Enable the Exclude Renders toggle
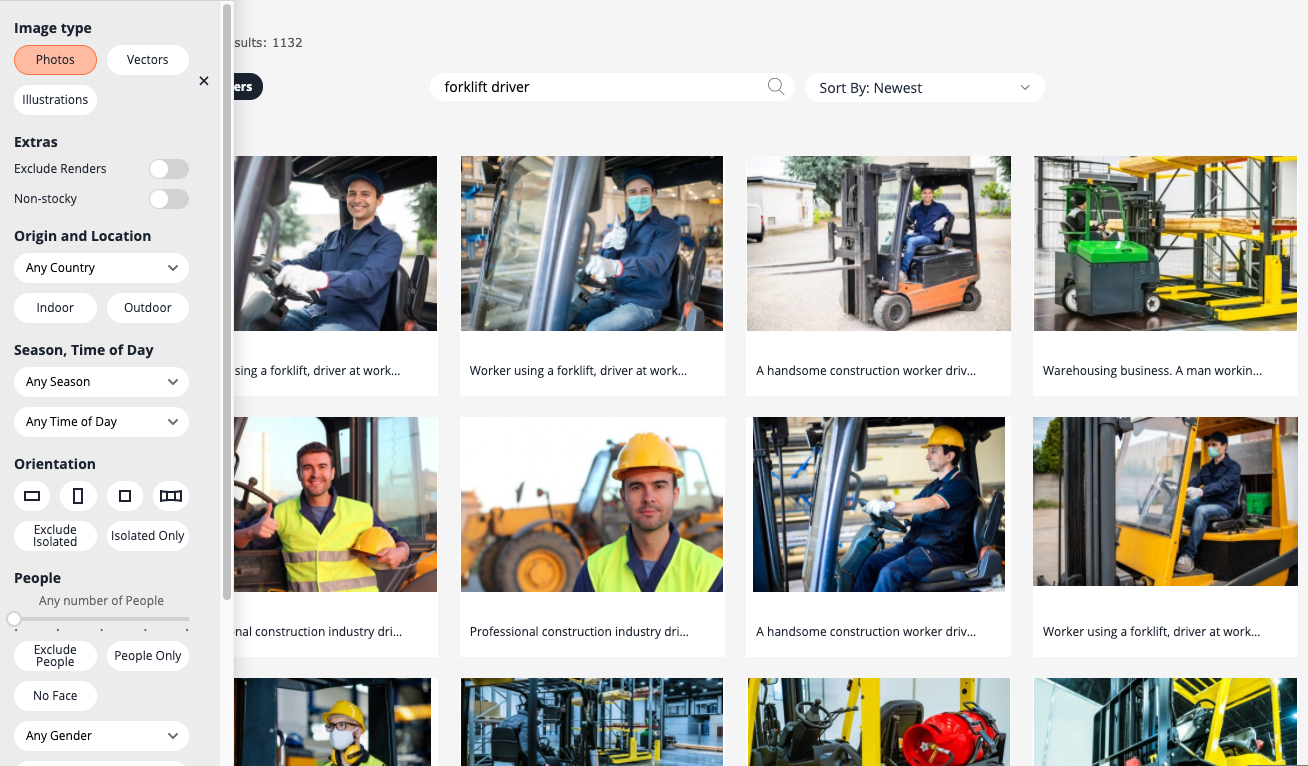Image resolution: width=1308 pixels, height=766 pixels. pos(168,169)
